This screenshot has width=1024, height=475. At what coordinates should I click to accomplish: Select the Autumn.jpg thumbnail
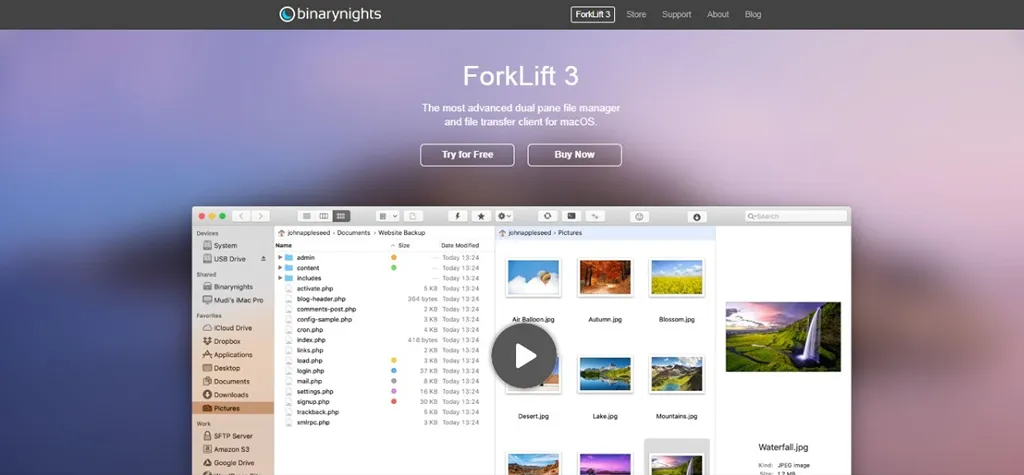coord(605,278)
